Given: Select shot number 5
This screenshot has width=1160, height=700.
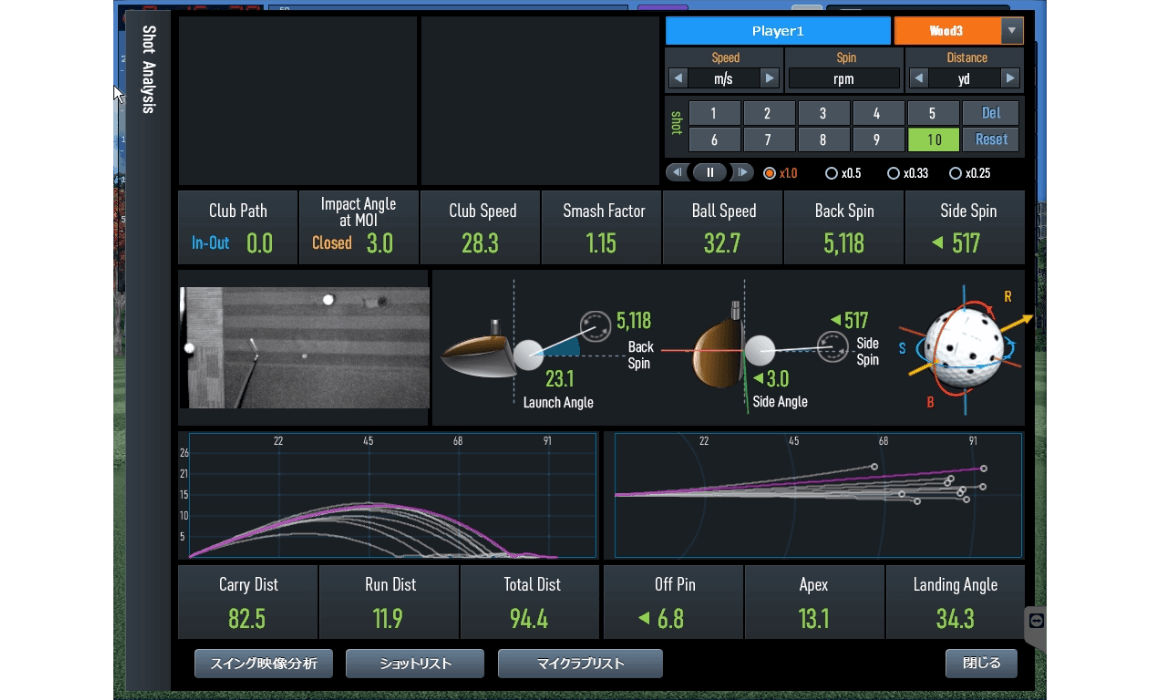Looking at the screenshot, I should pyautogui.click(x=932, y=113).
